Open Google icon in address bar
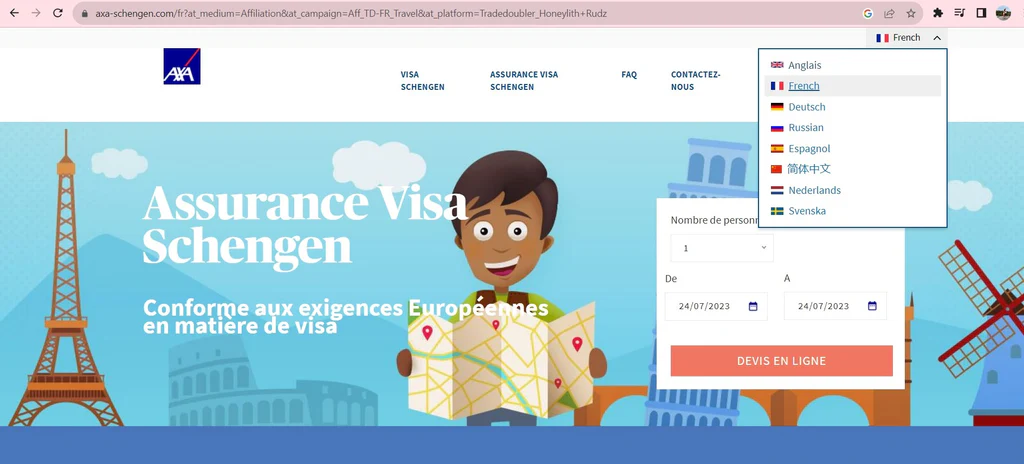The height and width of the screenshot is (464, 1024). click(x=867, y=13)
